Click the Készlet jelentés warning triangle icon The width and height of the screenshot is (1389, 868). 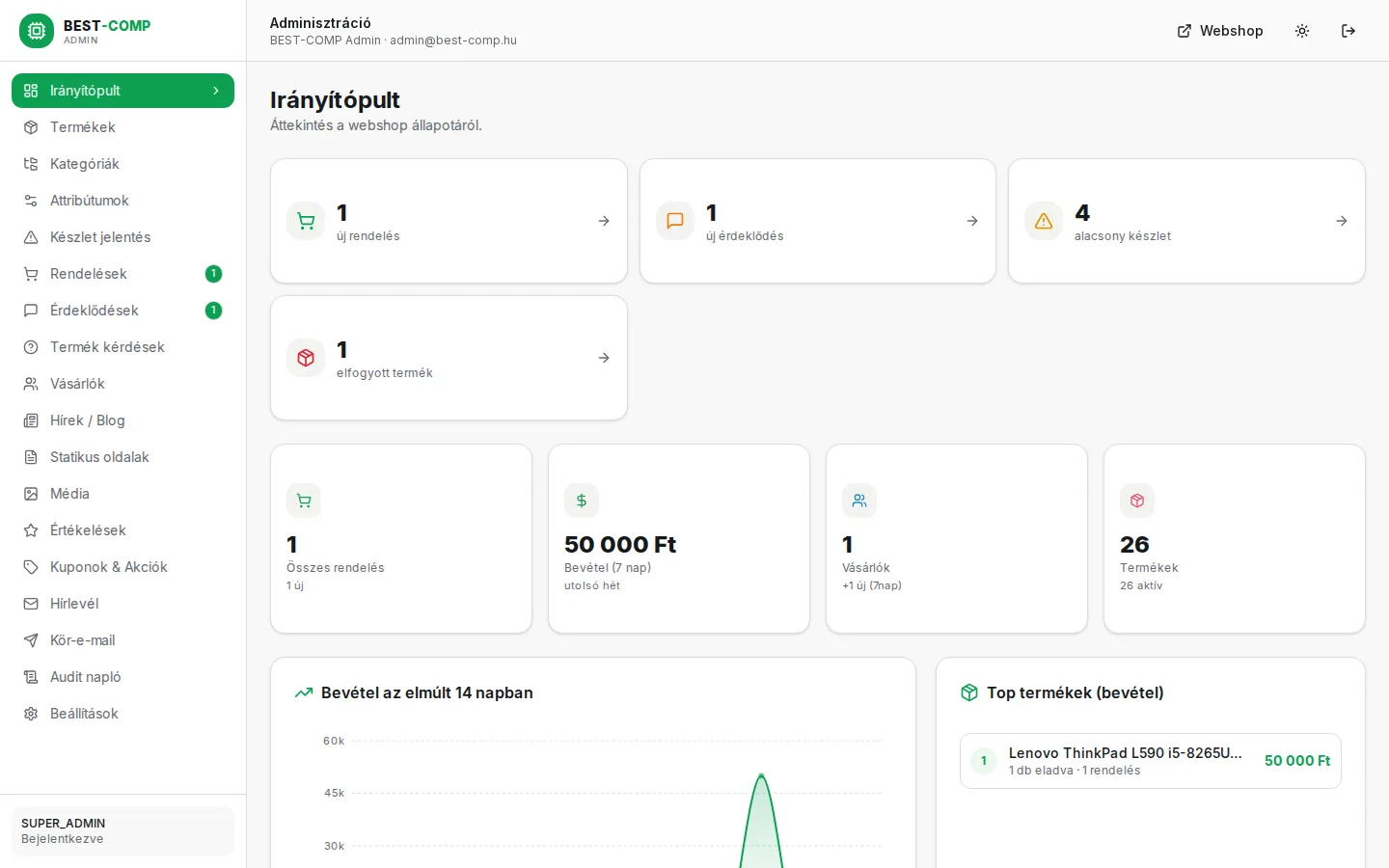pyautogui.click(x=31, y=237)
